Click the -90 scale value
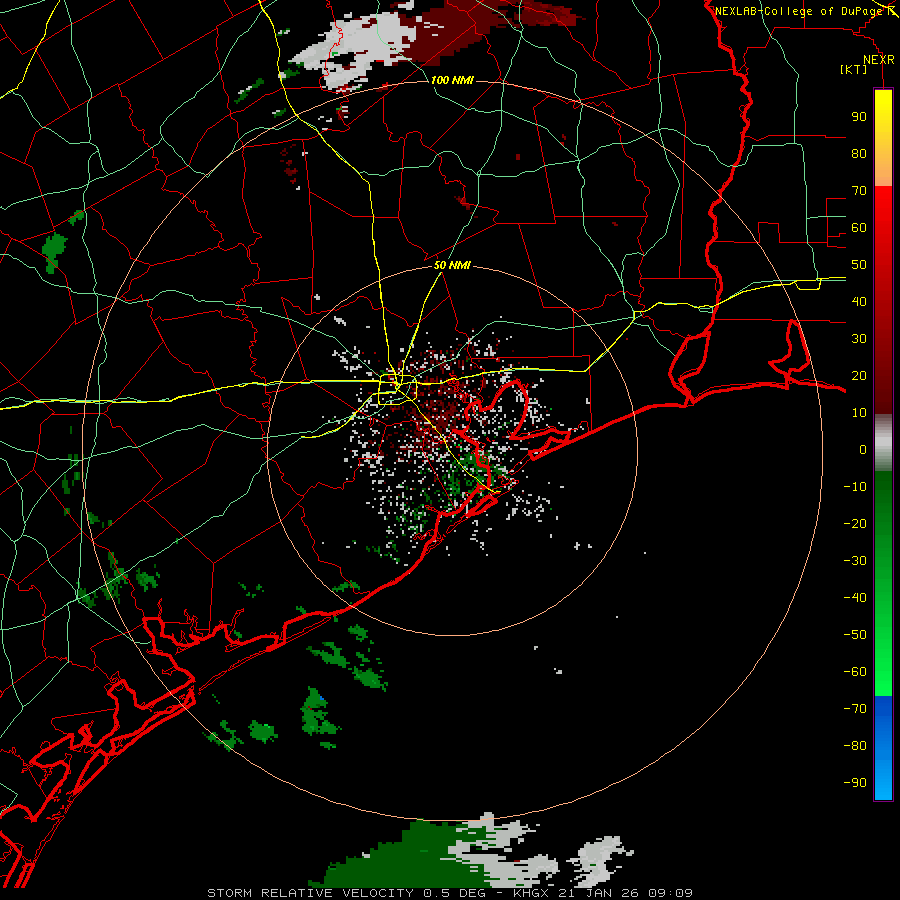900x900 pixels. pos(855,783)
